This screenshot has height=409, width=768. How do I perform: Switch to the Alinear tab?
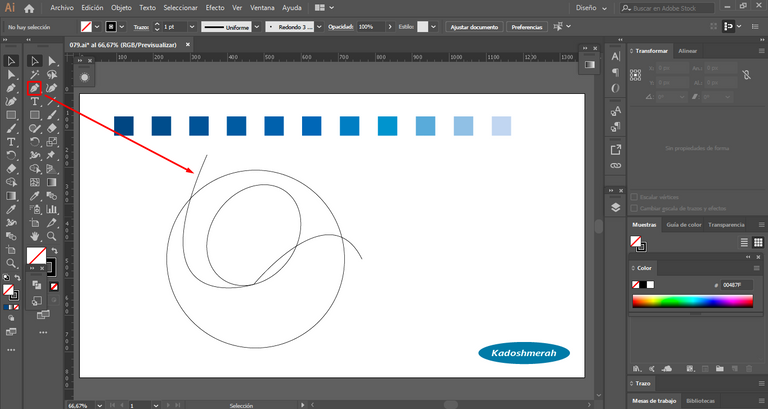[x=687, y=51]
